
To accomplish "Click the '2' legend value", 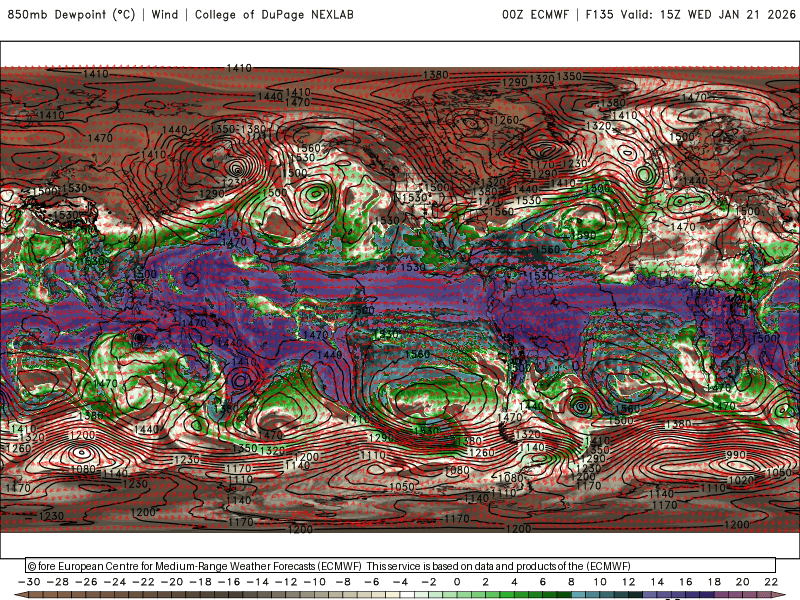I will point(485,582).
